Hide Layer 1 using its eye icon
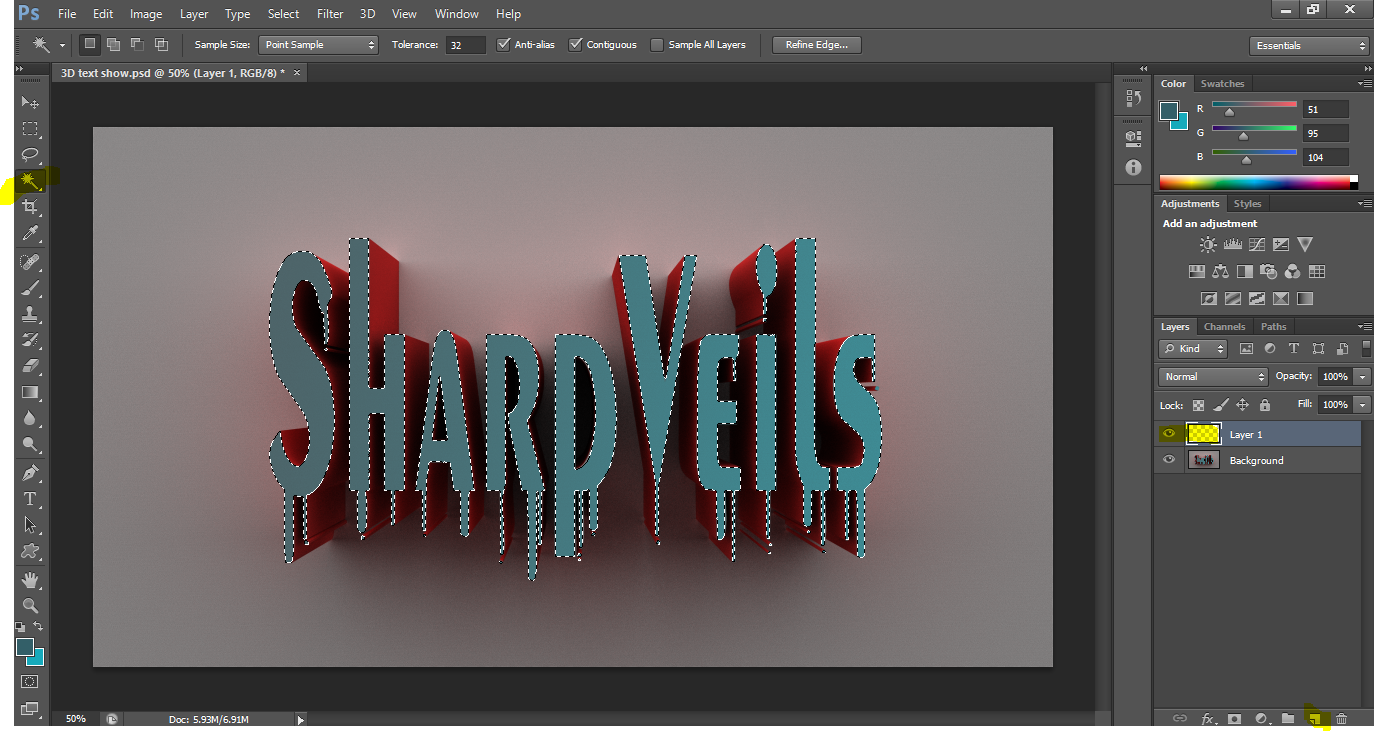1374x731 pixels. 1169,434
